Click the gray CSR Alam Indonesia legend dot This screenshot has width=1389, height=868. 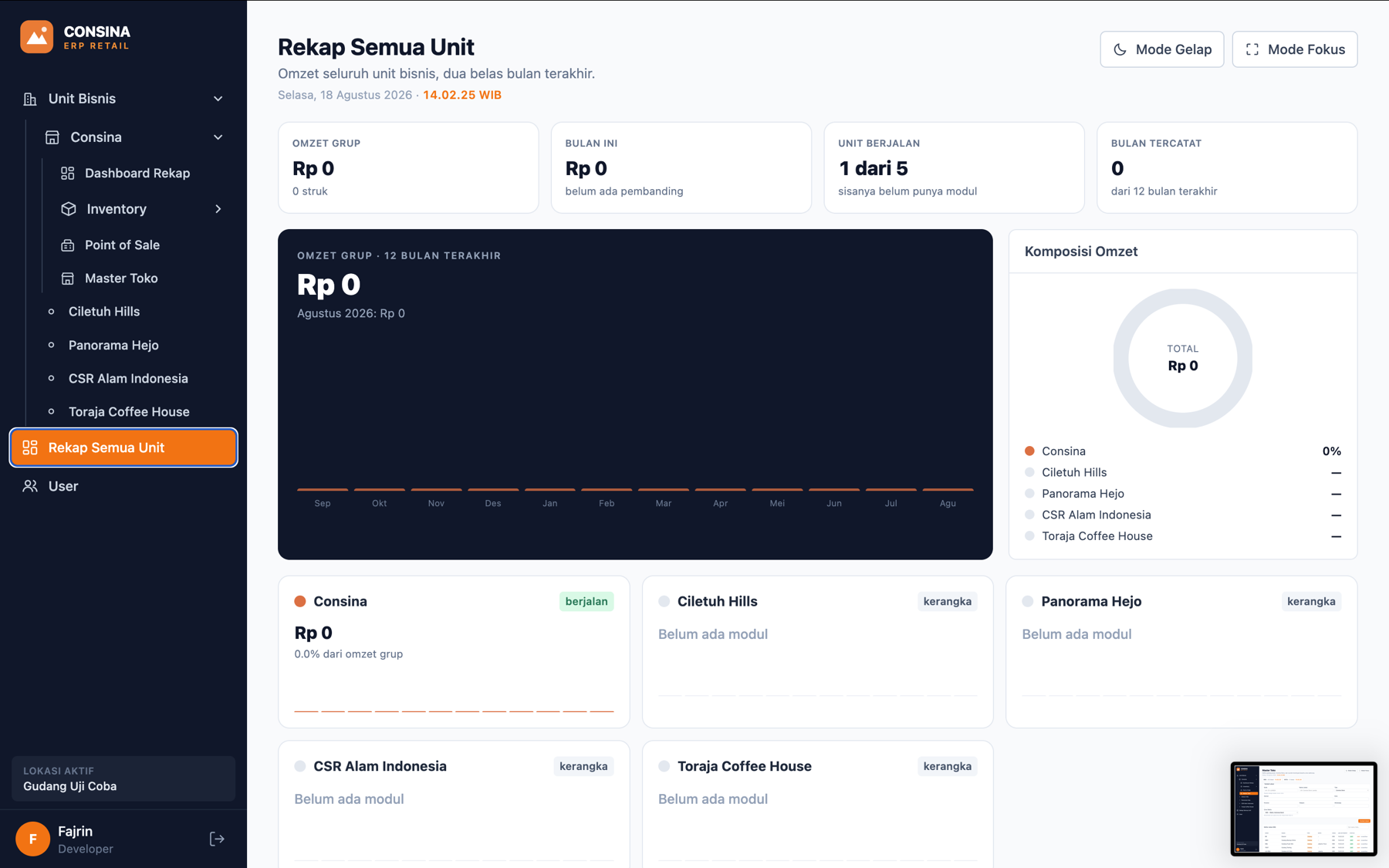click(1029, 515)
